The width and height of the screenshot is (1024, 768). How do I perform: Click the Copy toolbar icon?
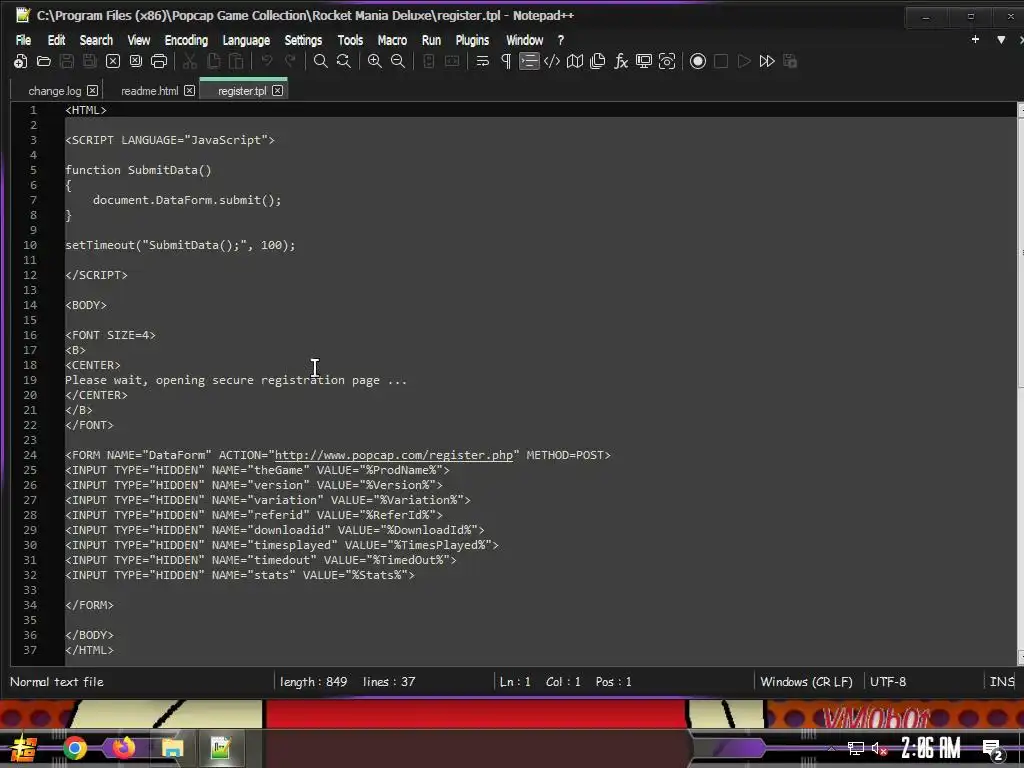213,61
